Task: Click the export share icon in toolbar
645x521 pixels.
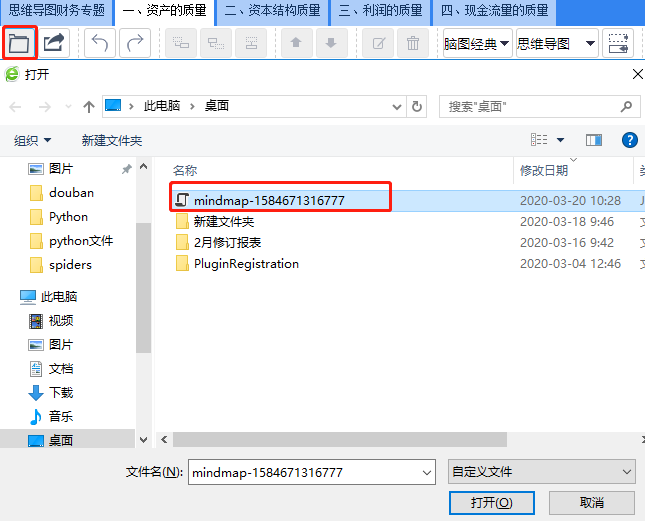Action: point(54,43)
